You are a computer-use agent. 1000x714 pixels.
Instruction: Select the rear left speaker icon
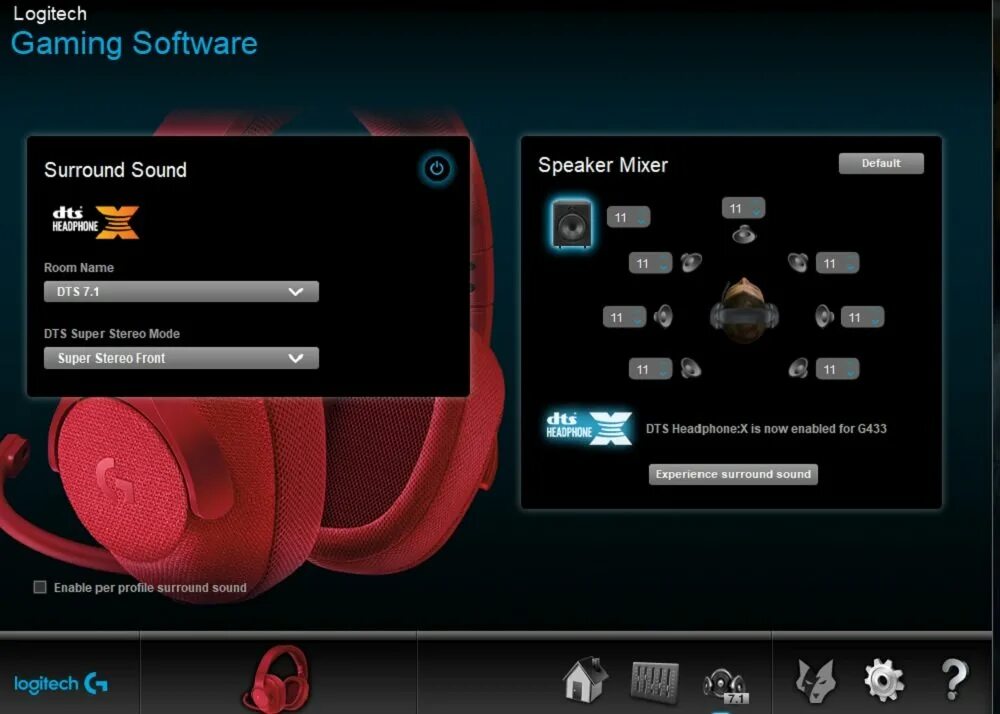pos(691,368)
